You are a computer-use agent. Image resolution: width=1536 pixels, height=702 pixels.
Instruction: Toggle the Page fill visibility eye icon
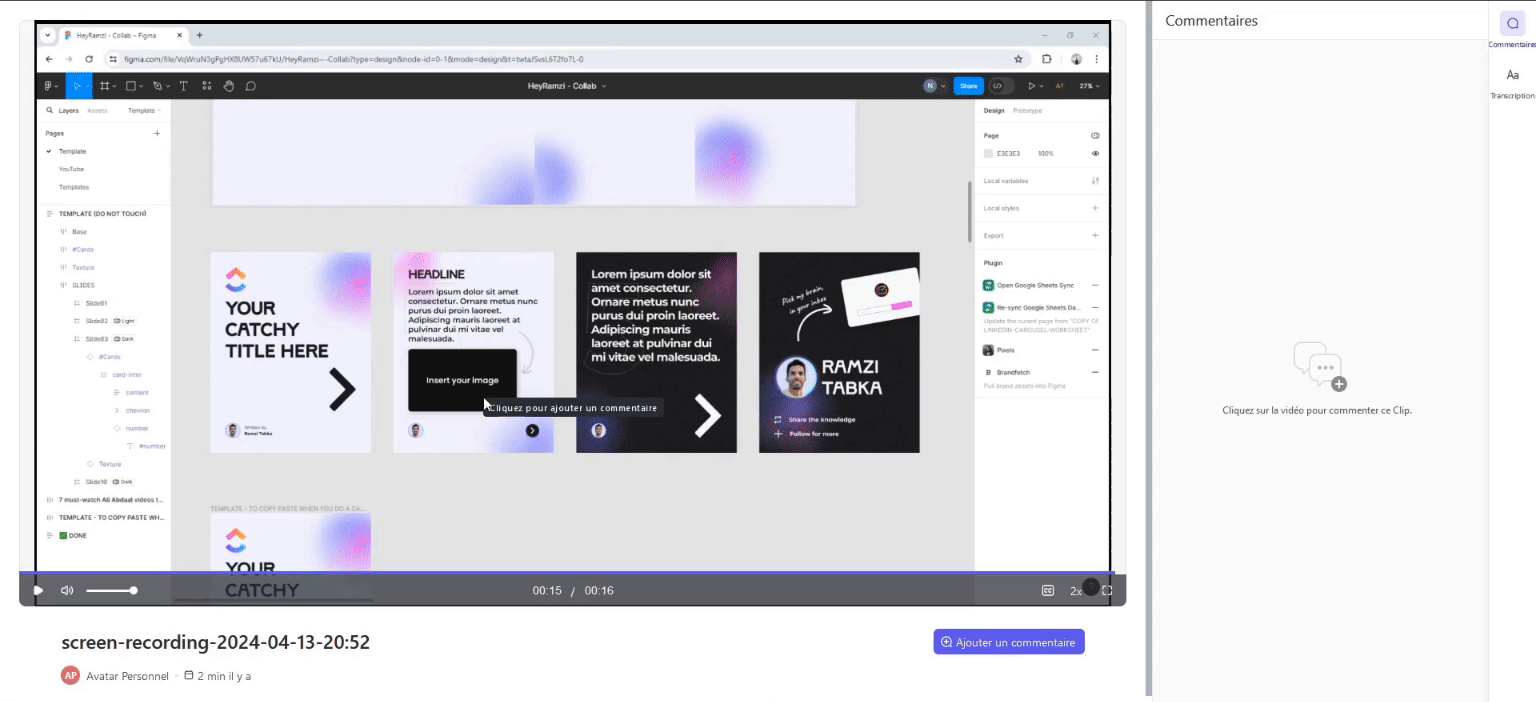[1094, 153]
